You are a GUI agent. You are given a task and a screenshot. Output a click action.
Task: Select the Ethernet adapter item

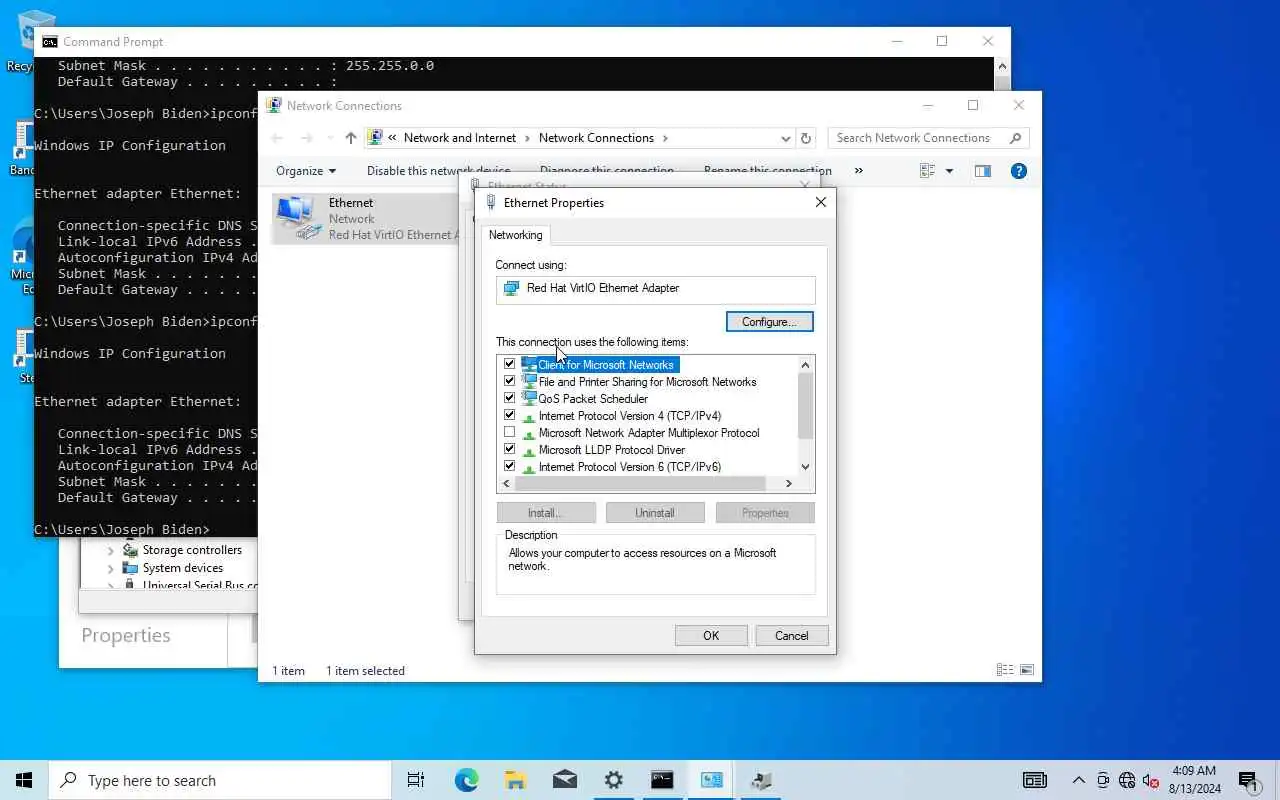coord(366,218)
